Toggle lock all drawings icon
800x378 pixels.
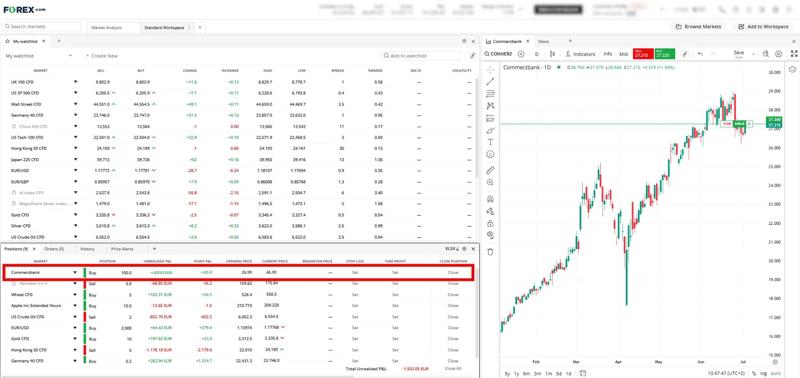click(490, 223)
